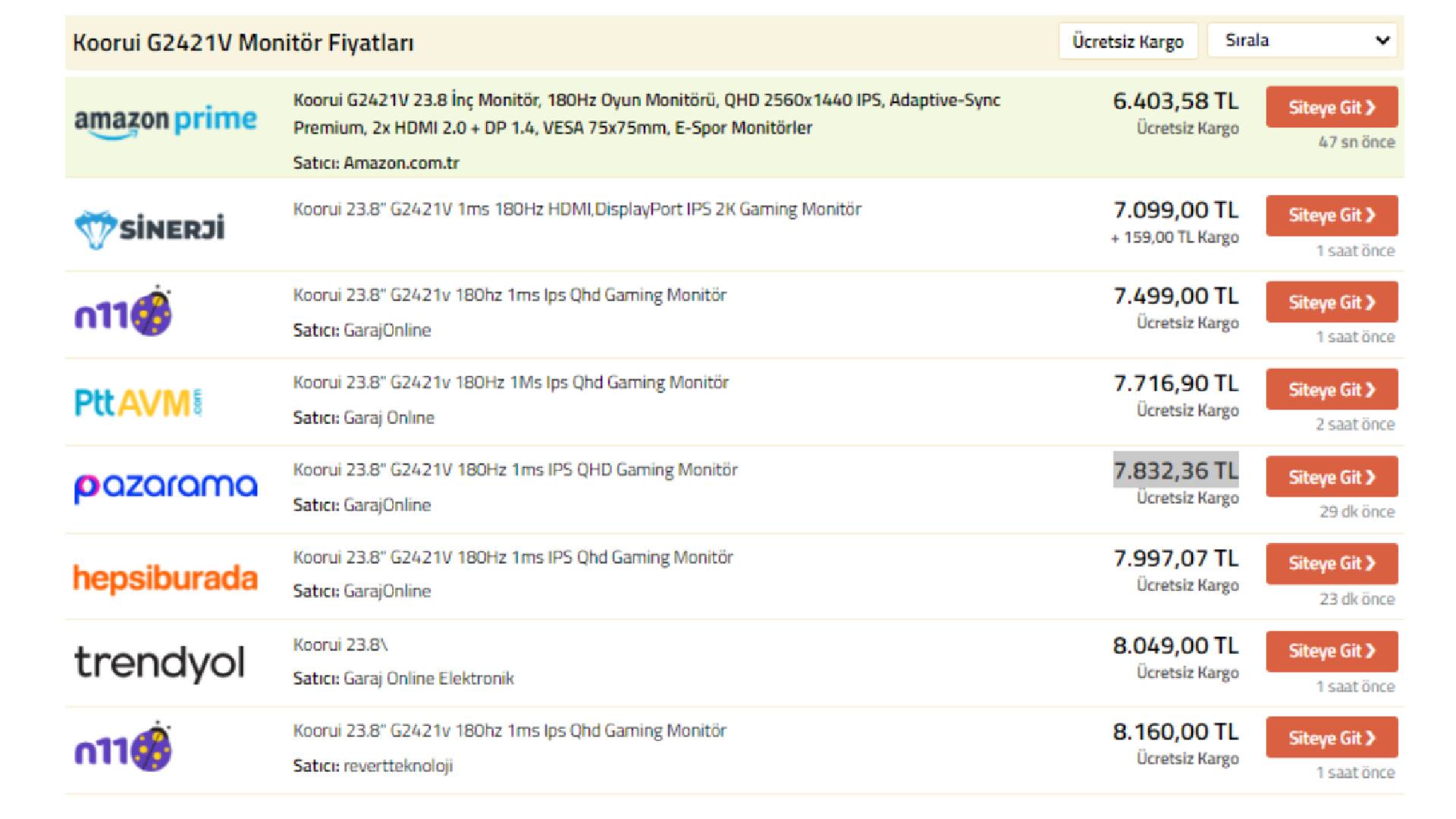Click the Sinerji store logo
The width and height of the screenshot is (1456, 819).
149,228
